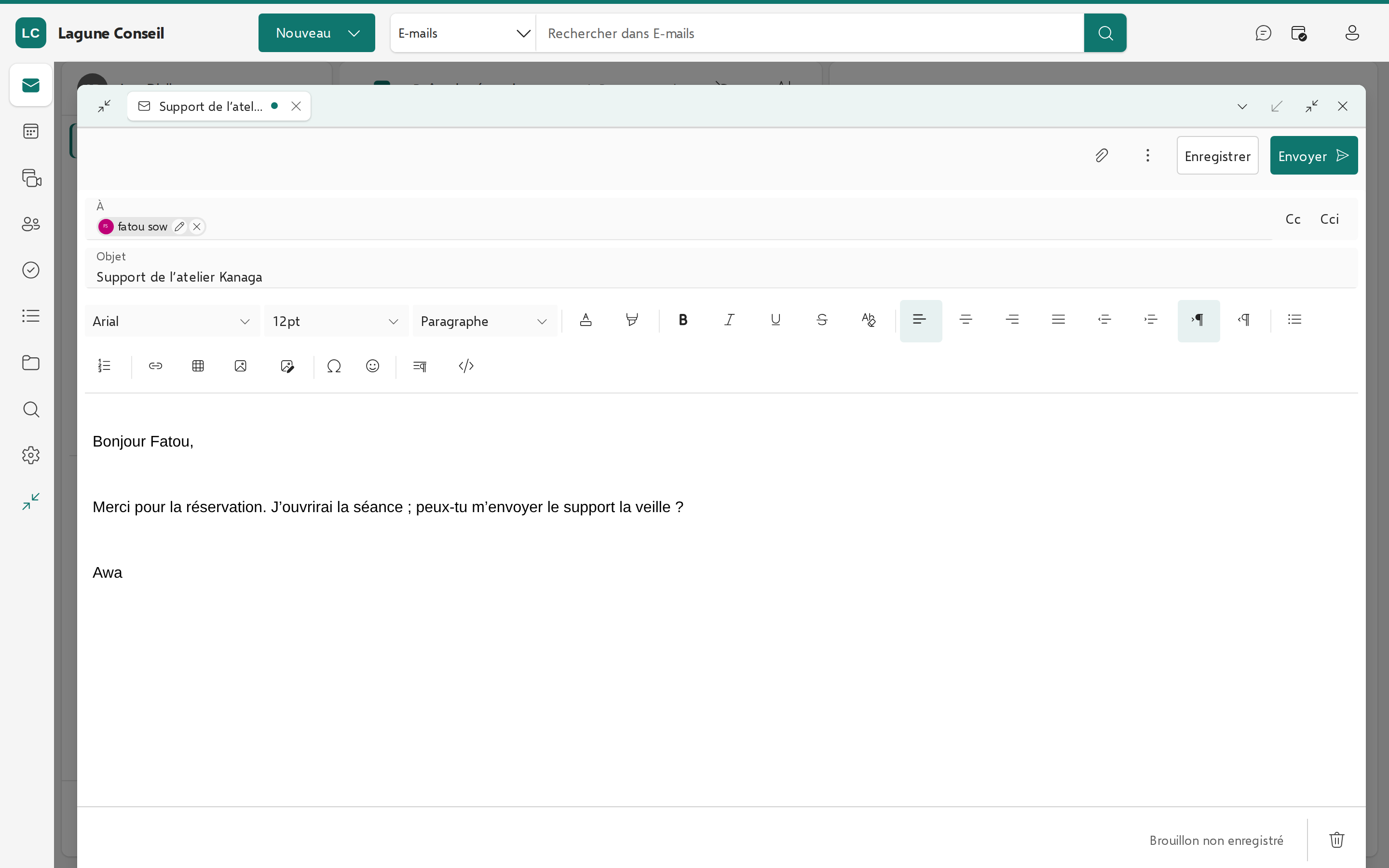The height and width of the screenshot is (868, 1389).
Task: Increase paragraph indent
Action: 1151,320
